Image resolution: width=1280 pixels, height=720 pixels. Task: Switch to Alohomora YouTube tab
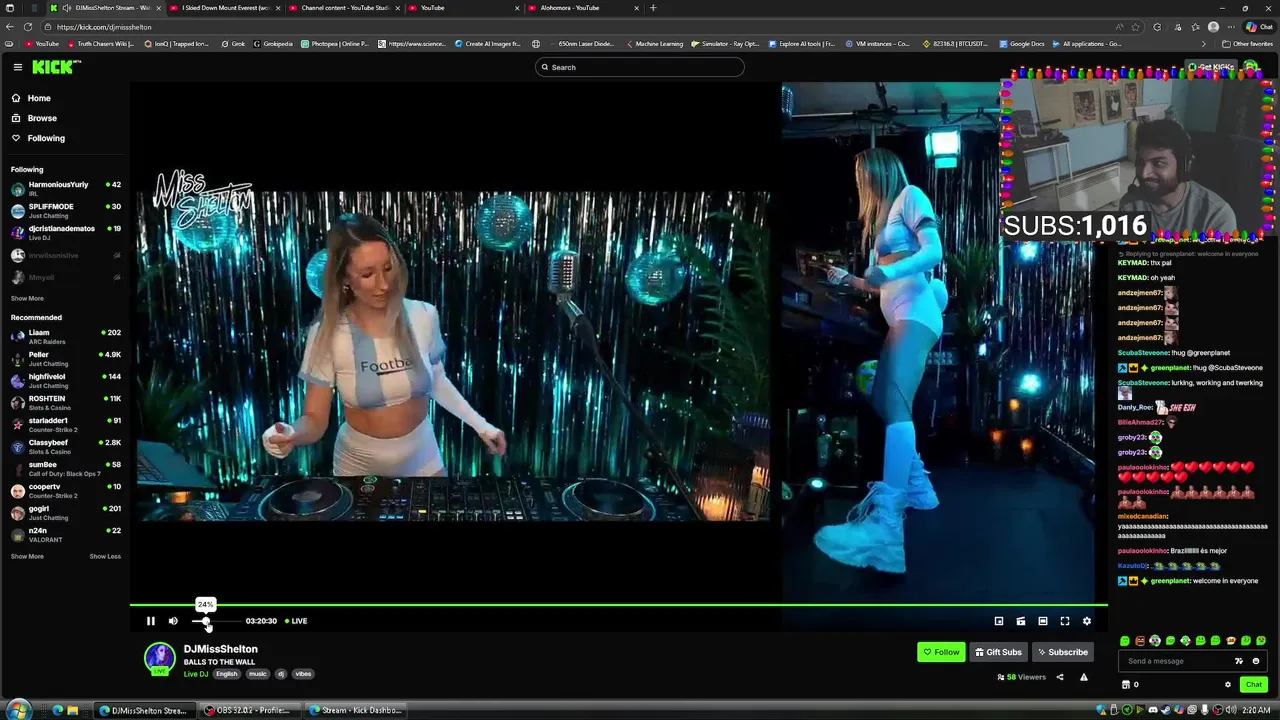click(x=581, y=8)
